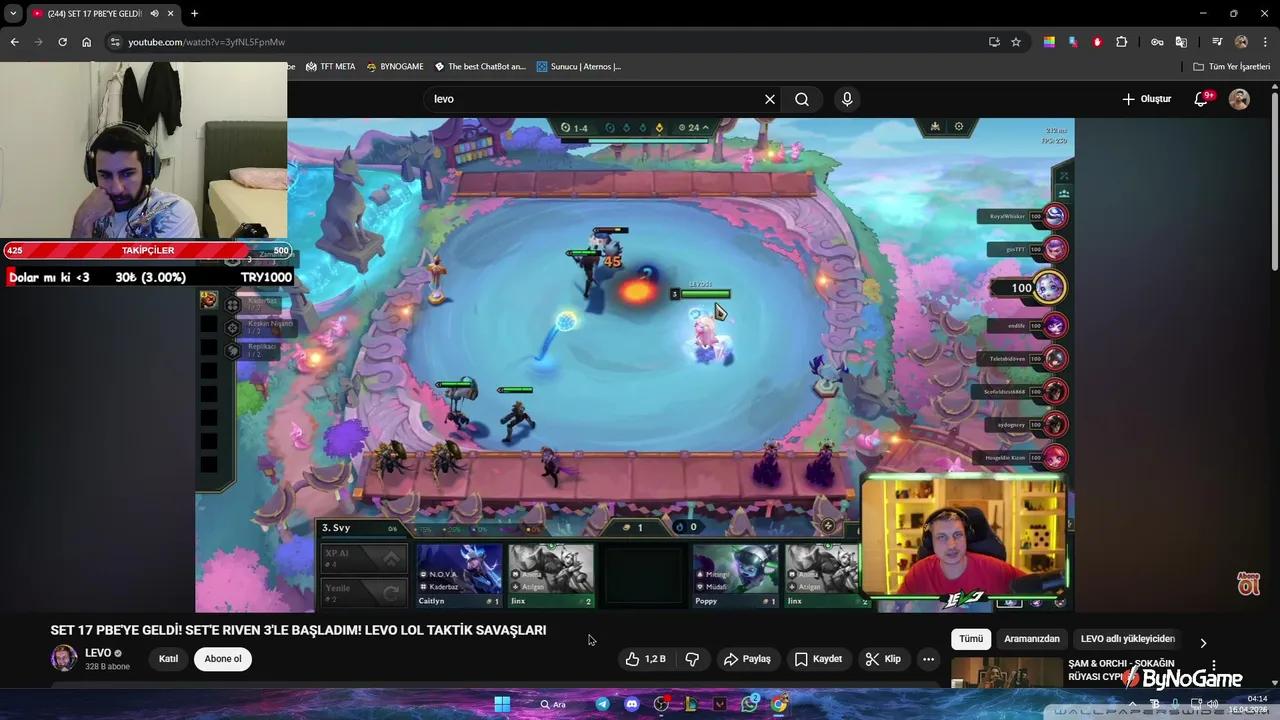Click the Hosgeldin Kizım player portrait
The image size is (1280, 720).
point(1054,458)
